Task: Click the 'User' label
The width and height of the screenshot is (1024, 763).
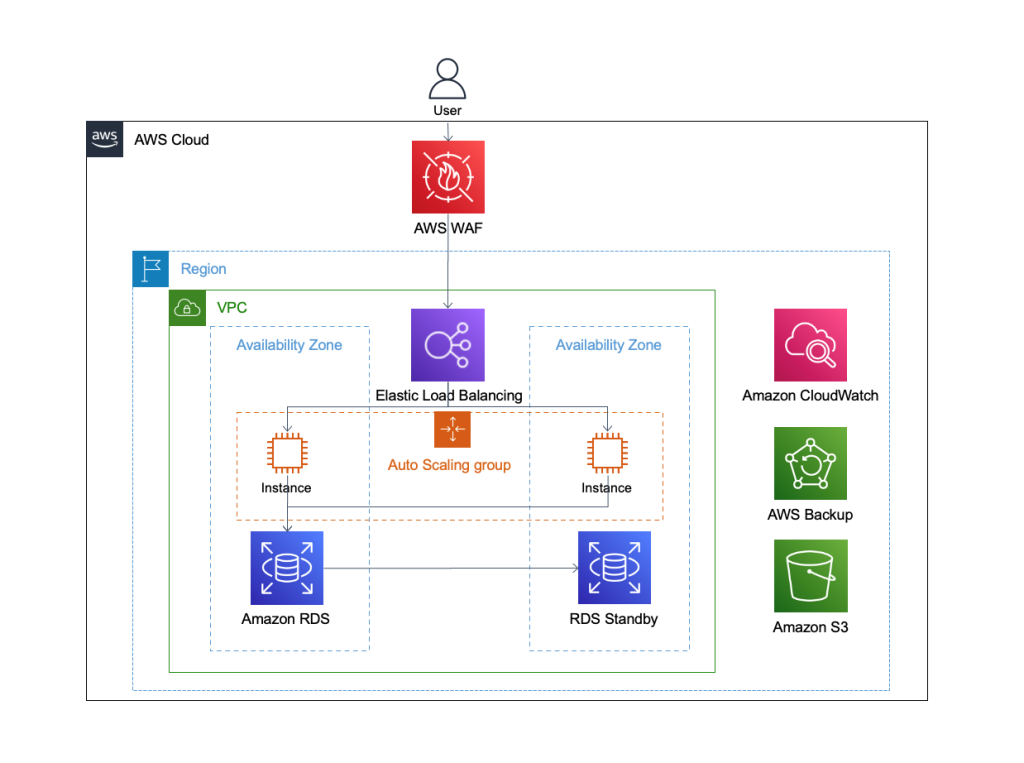Action: pos(447,110)
